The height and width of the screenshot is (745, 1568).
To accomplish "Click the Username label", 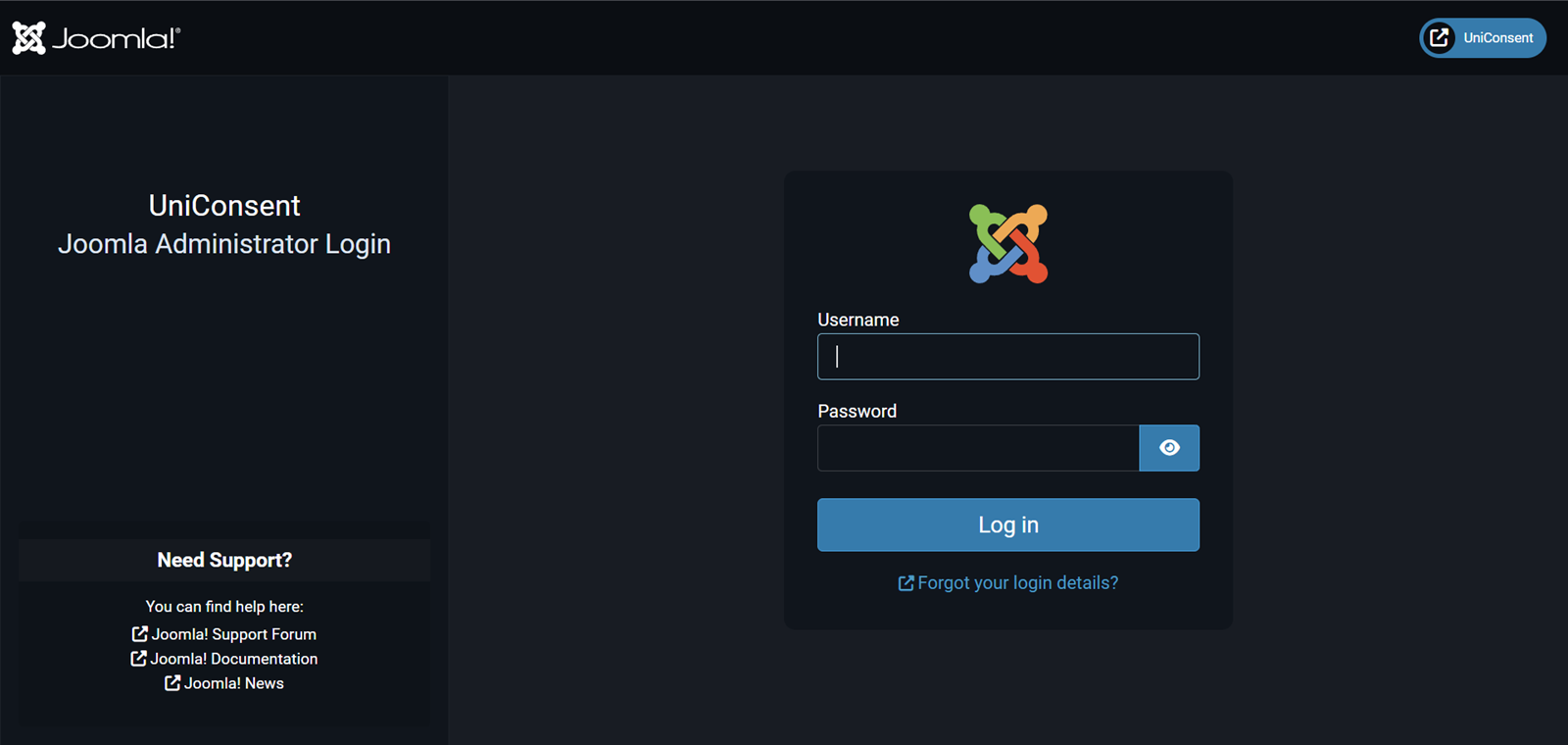I will [x=858, y=320].
